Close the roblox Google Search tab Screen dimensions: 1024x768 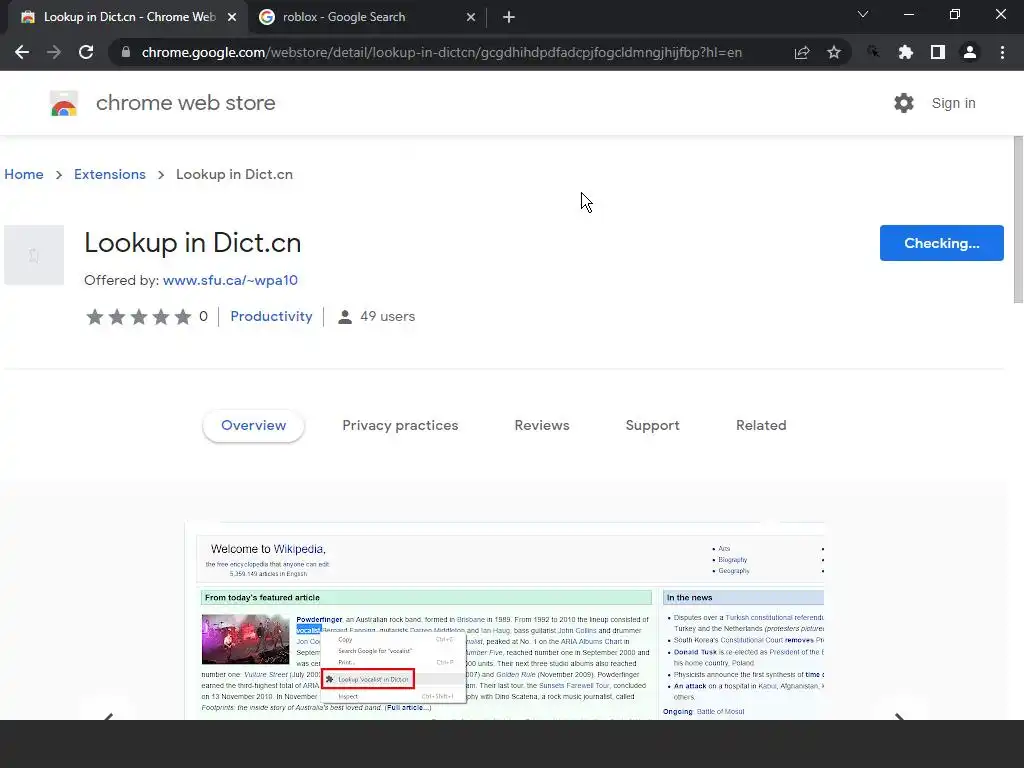pos(471,17)
